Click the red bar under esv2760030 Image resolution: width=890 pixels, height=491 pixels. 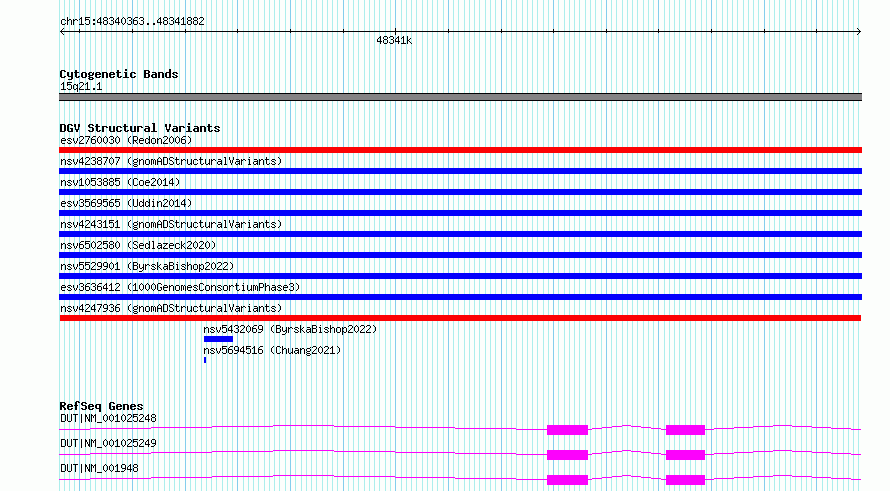pos(460,150)
